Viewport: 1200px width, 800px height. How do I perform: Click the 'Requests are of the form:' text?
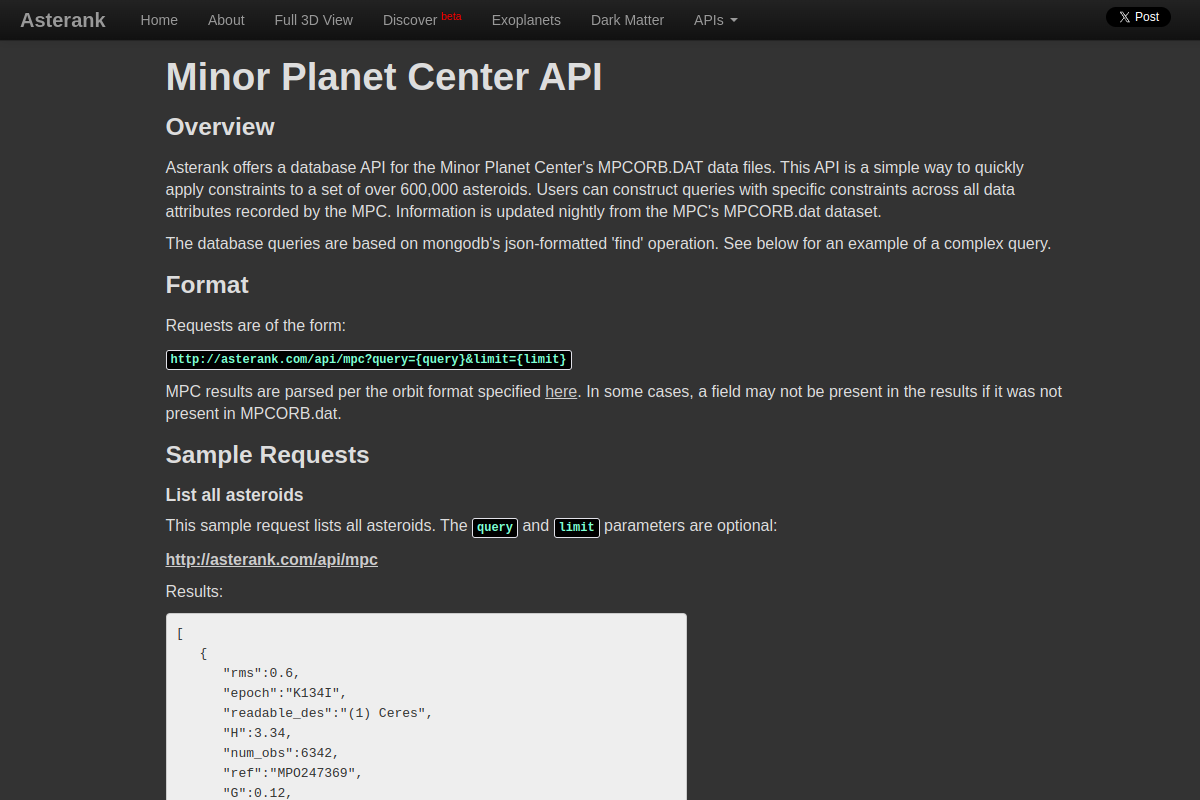tap(256, 326)
